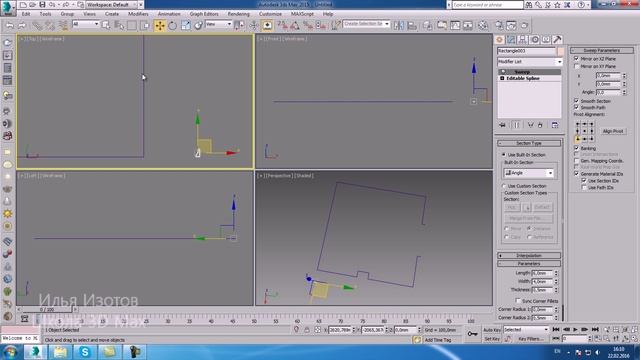
Task: Click Pin Stack icon below modifier stack
Action: [x=502, y=125]
